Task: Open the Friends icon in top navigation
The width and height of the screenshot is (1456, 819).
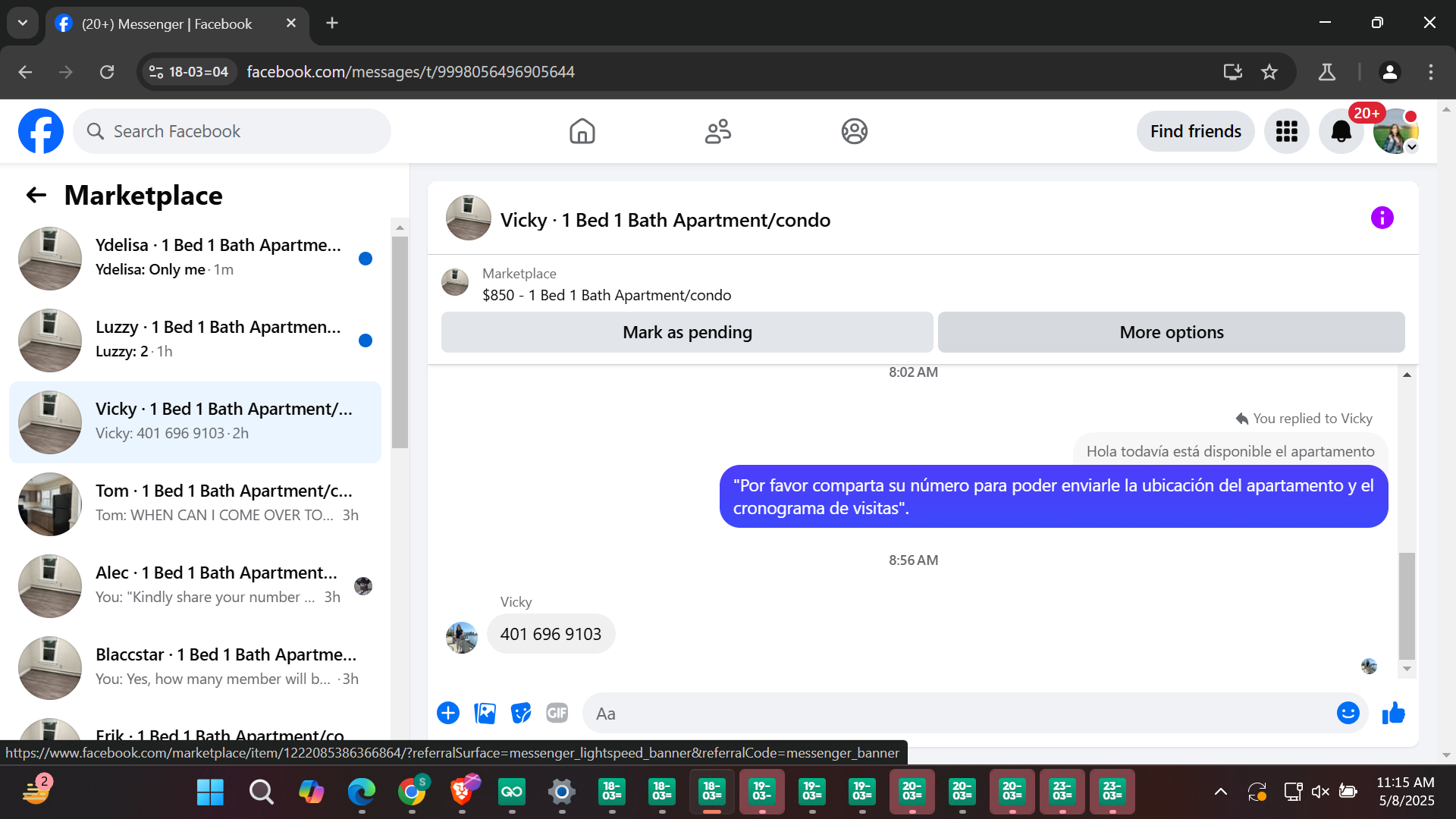Action: tap(717, 131)
